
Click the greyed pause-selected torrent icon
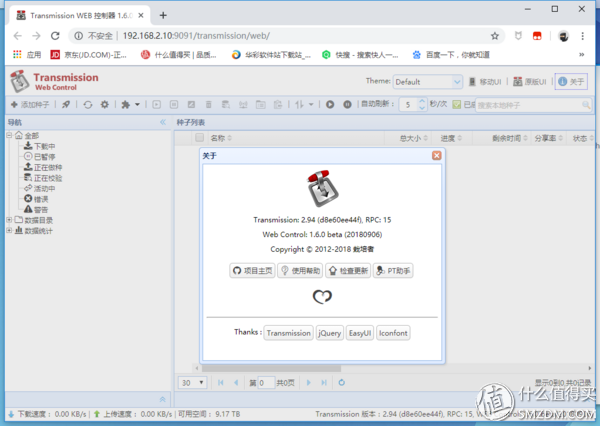coord(174,104)
